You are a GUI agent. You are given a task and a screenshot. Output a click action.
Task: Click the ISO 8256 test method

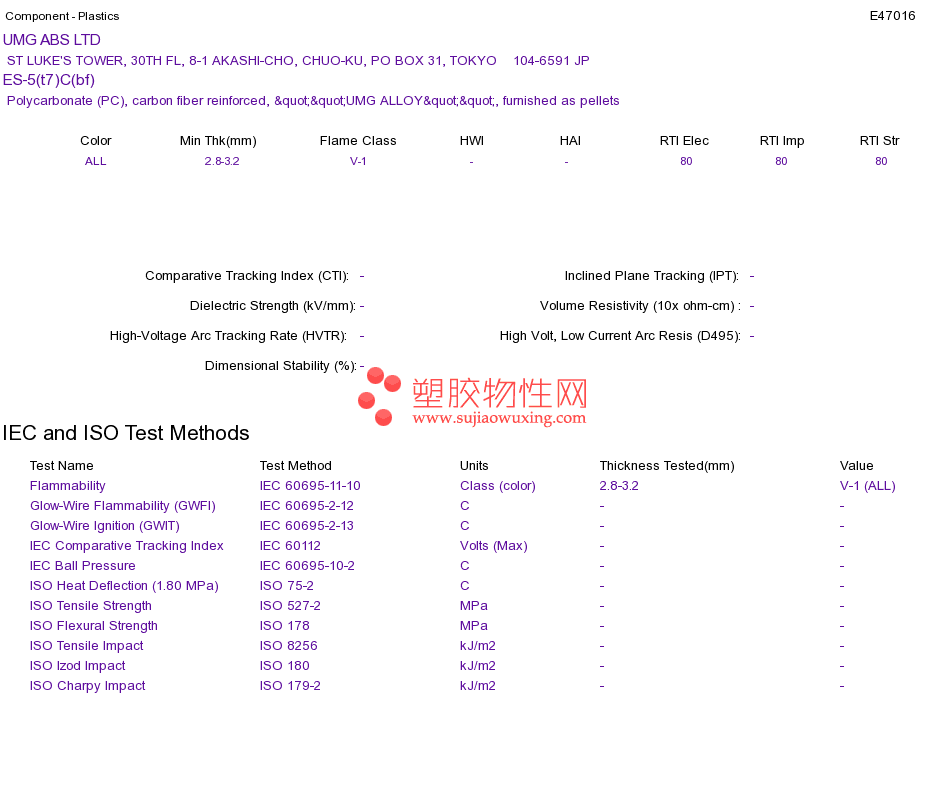pyautogui.click(x=288, y=645)
